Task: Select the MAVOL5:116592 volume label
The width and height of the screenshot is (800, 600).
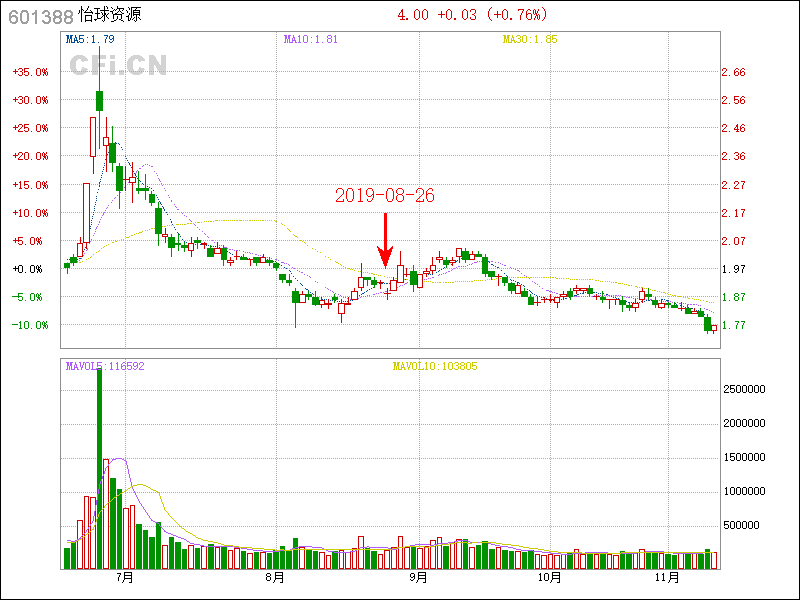Action: tap(105, 366)
